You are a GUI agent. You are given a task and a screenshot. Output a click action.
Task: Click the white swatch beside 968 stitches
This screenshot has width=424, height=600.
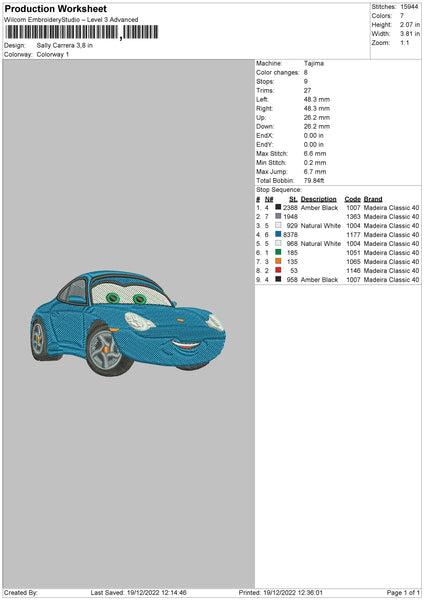(278, 243)
